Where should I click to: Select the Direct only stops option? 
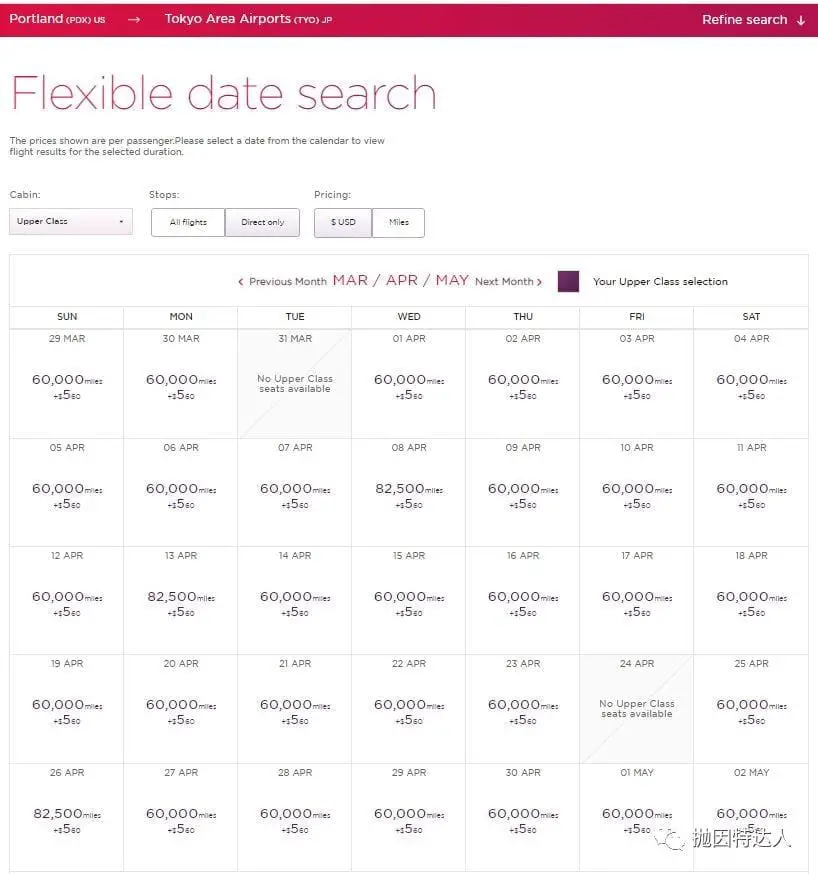(262, 222)
